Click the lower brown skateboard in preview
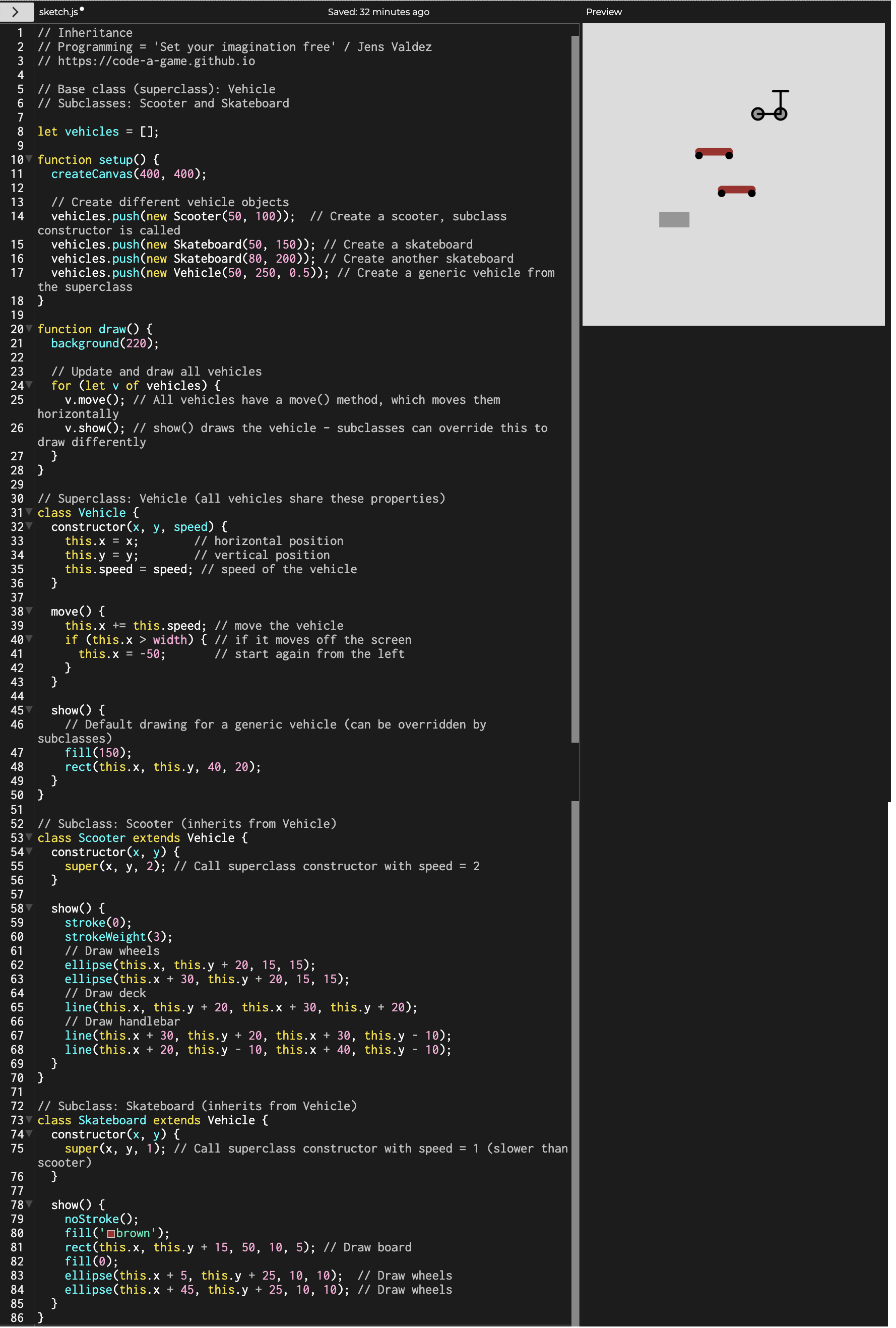 tap(736, 190)
